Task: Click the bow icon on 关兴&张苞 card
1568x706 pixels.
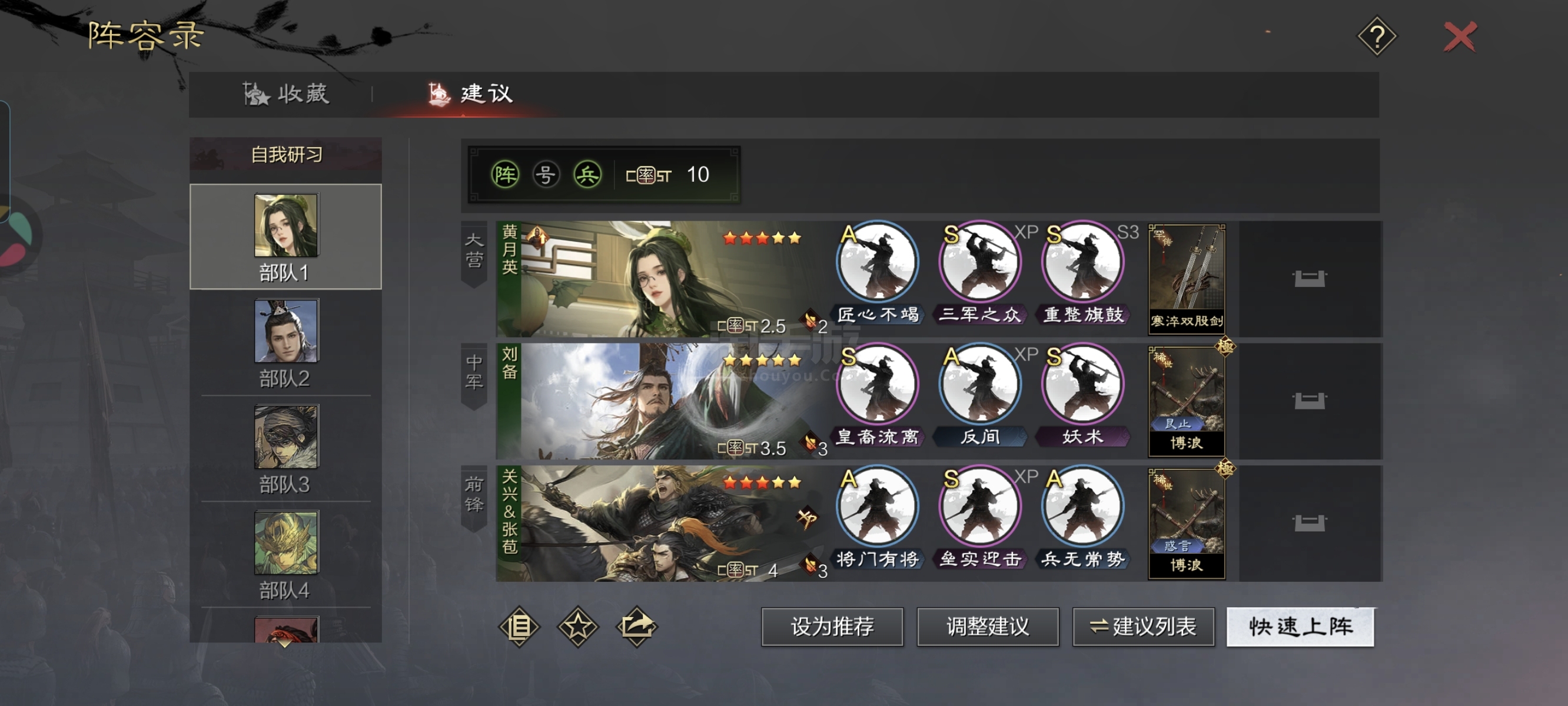Action: click(807, 518)
